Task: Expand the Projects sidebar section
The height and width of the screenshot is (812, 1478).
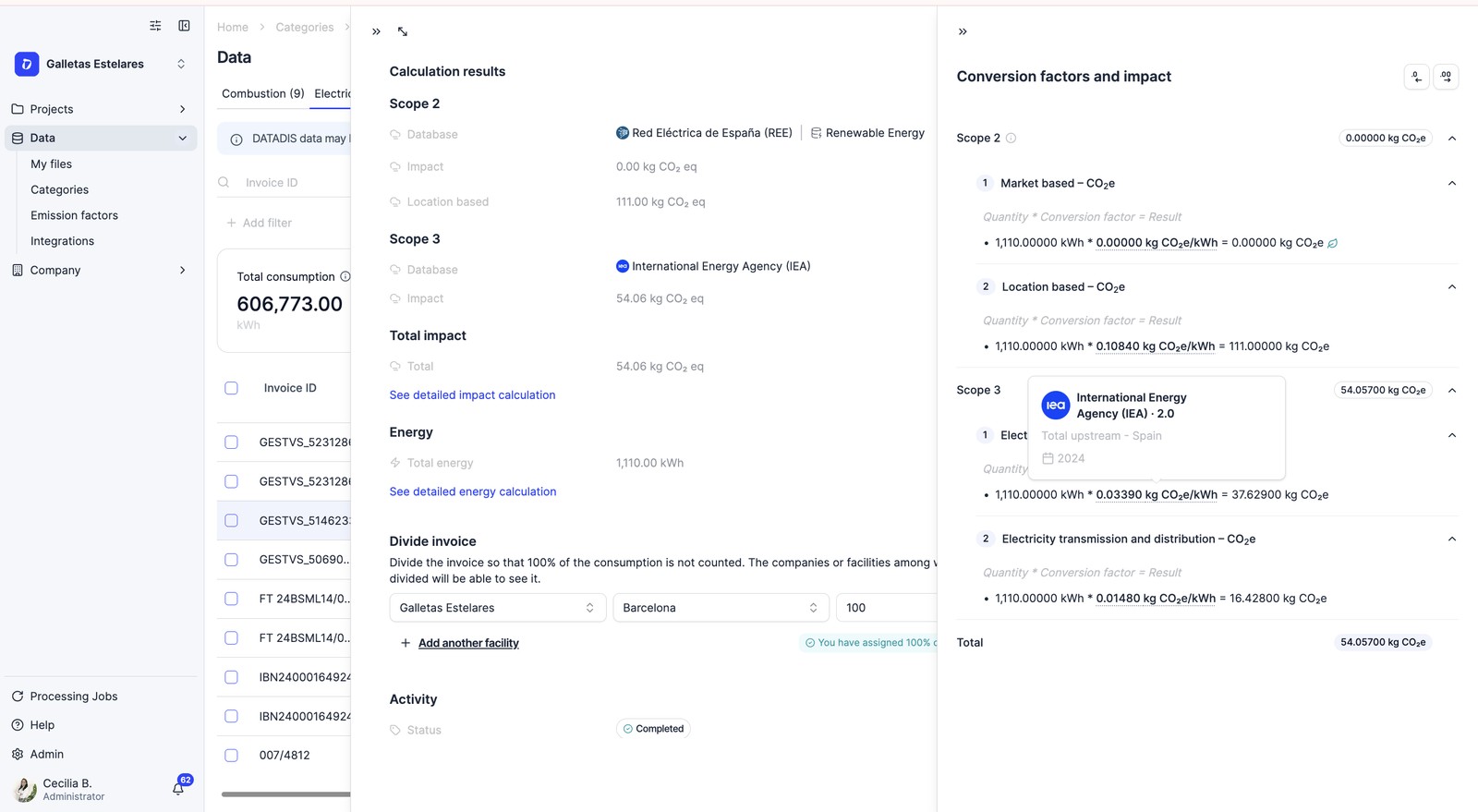Action: pos(182,109)
